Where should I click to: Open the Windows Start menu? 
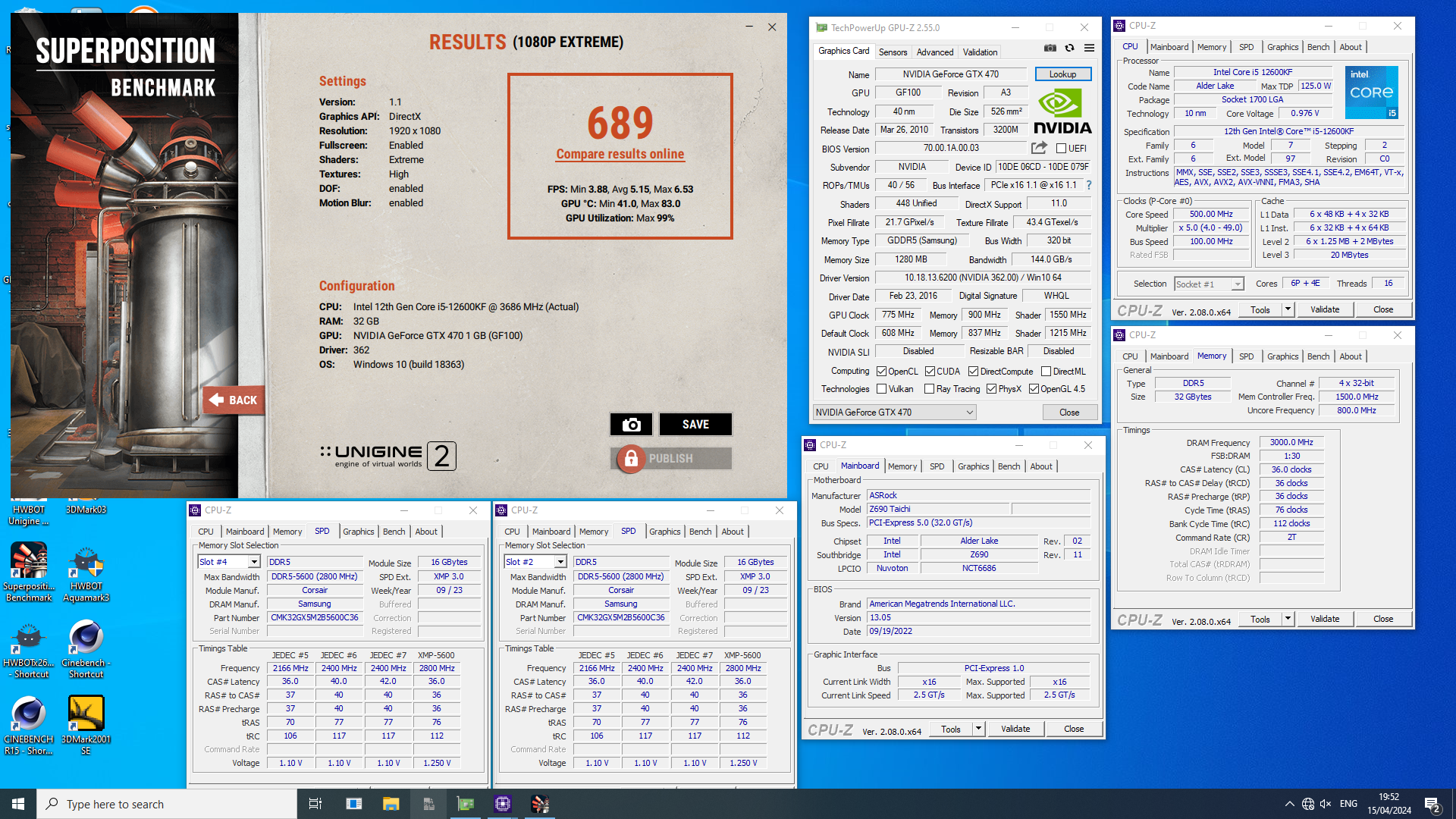18,804
